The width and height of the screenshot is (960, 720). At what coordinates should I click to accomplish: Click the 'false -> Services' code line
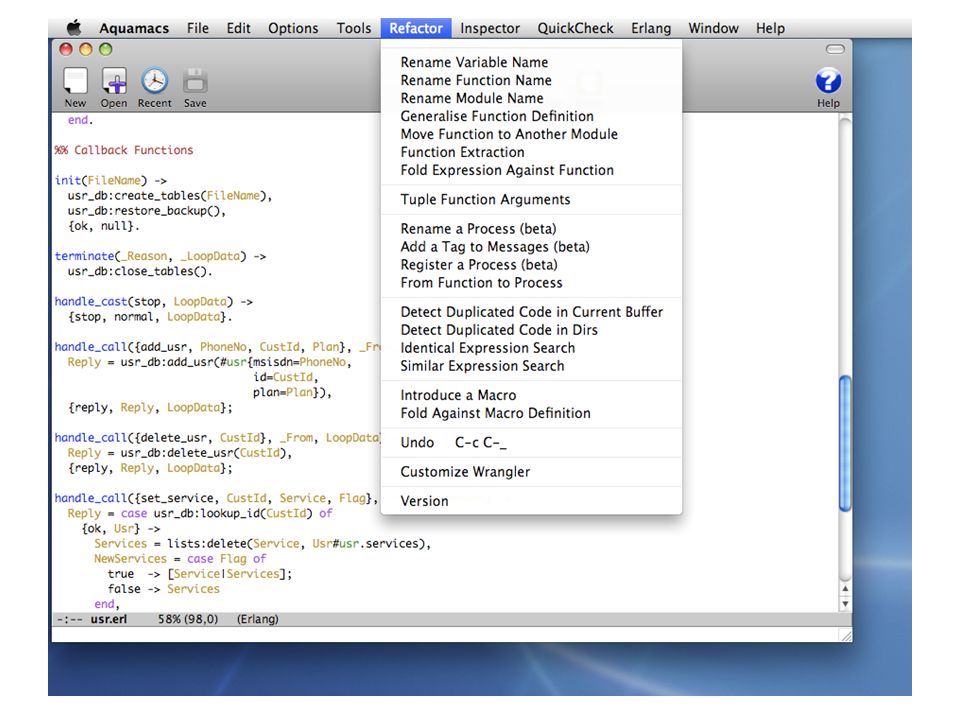163,589
